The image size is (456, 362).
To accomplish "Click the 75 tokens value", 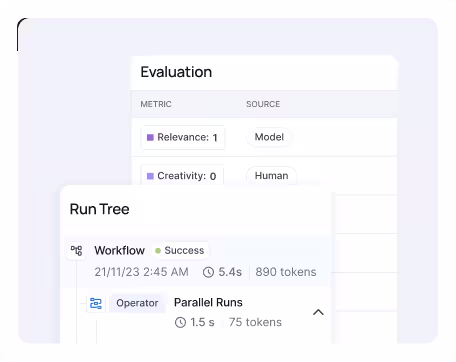I will pyautogui.click(x=255, y=322).
